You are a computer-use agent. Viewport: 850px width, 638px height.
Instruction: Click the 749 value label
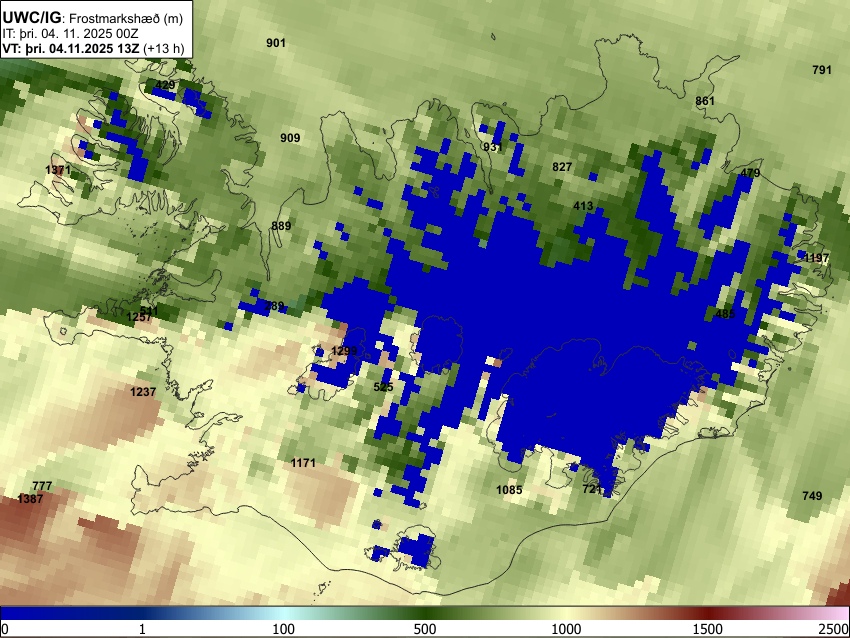pos(812,496)
